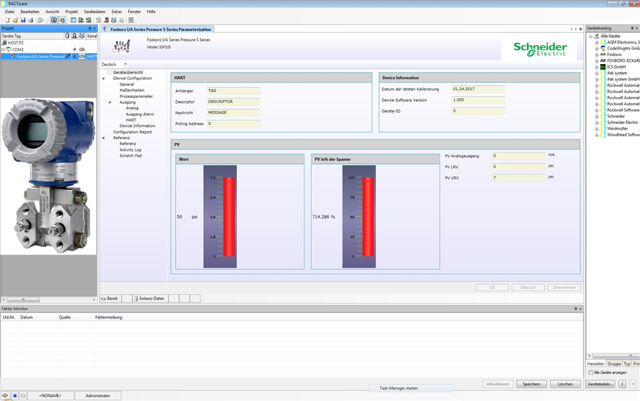This screenshot has width=640, height=401.
Task: Click the HOST PC icon in project tree
Action: [5, 43]
